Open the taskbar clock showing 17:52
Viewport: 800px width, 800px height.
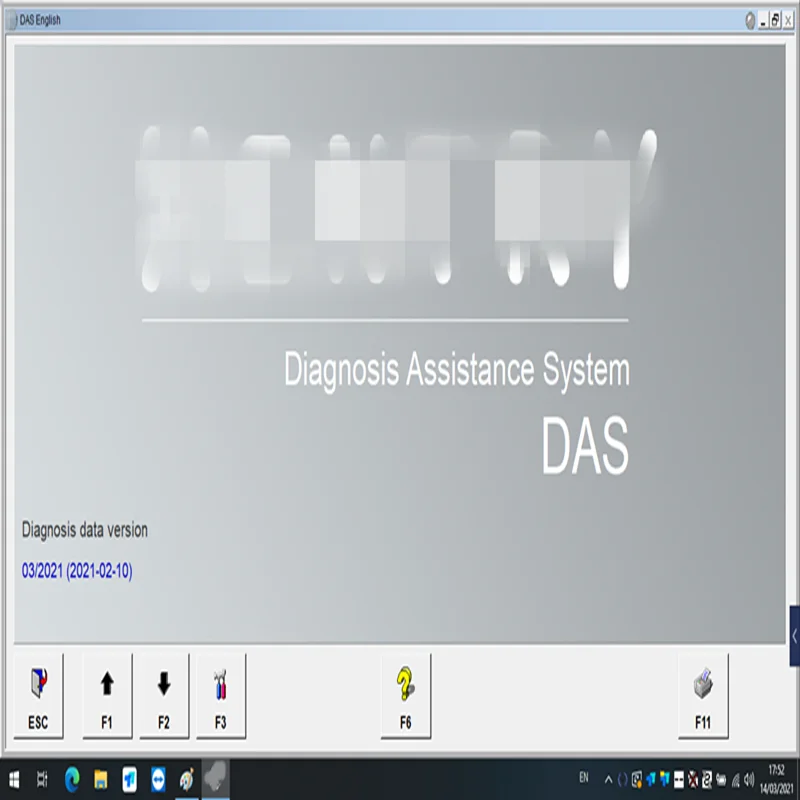[777, 780]
